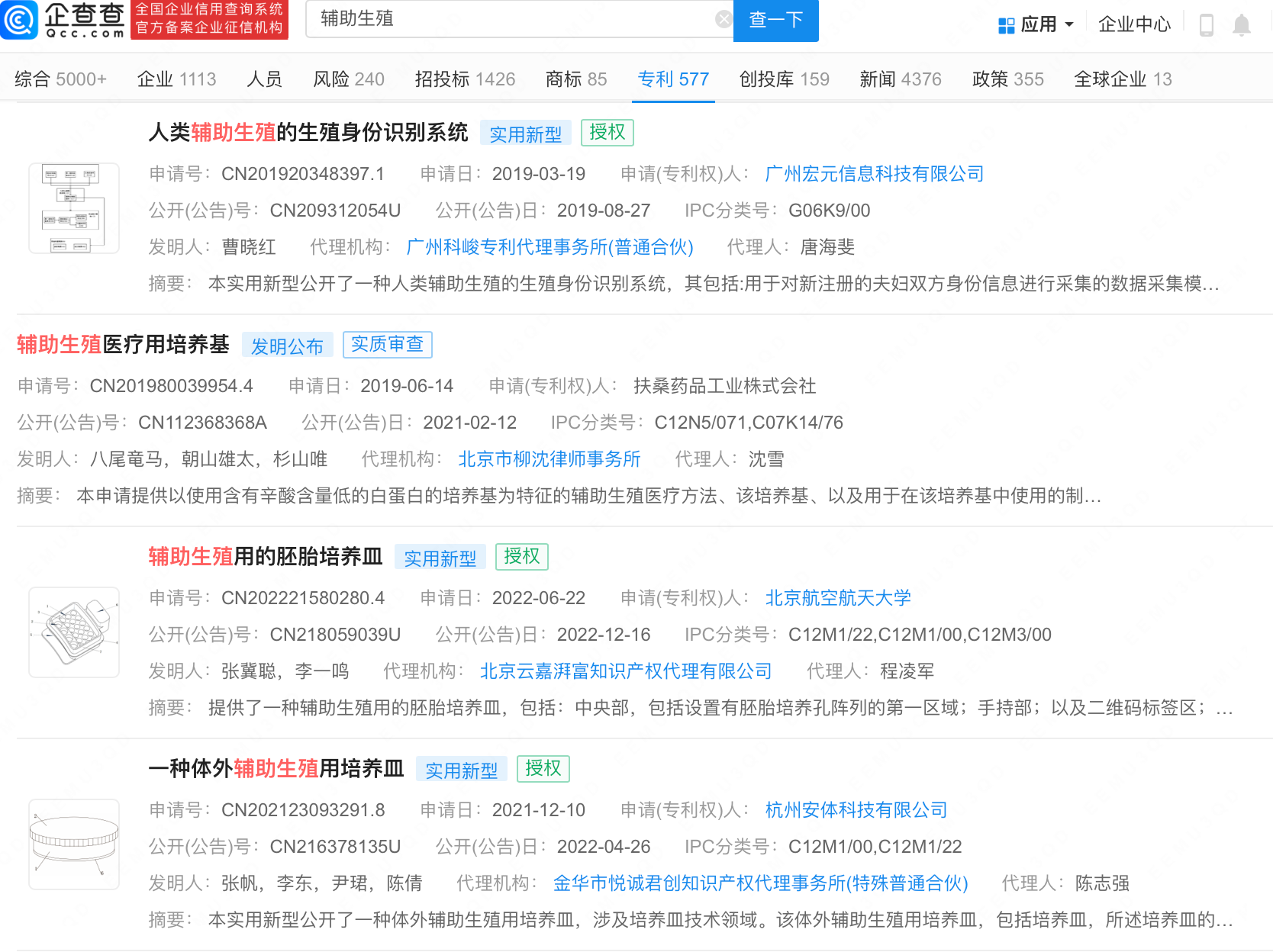Open the round culture dish thumbnail
Screen dimensions: 1273x952
(74, 844)
